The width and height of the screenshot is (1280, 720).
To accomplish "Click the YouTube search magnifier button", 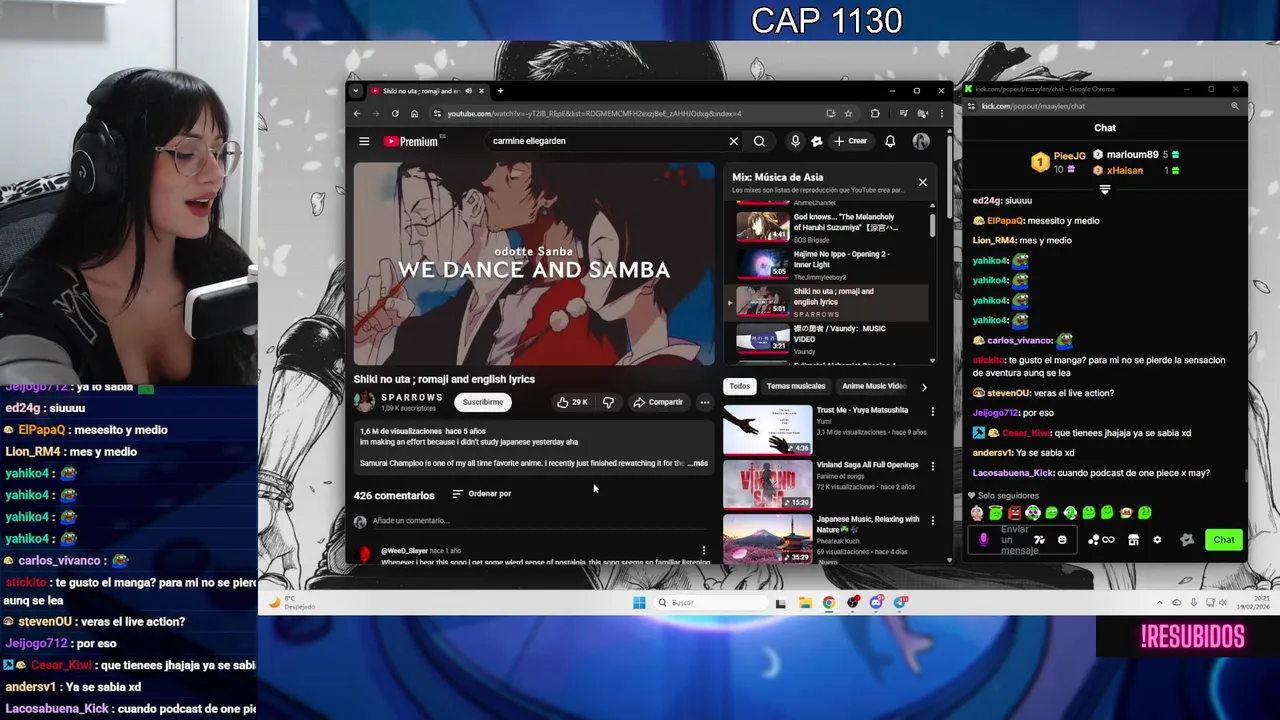I will (x=759, y=141).
